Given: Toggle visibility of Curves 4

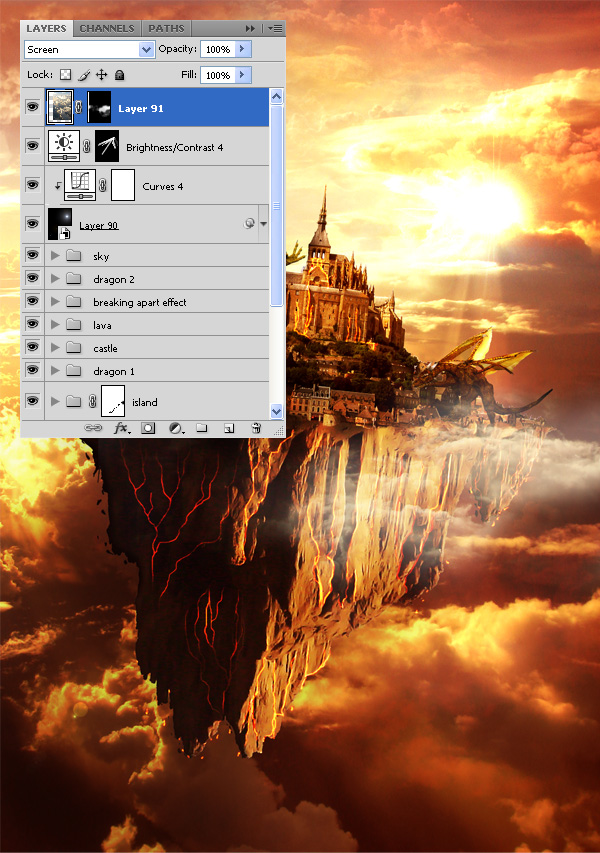Looking at the screenshot, I should [x=33, y=185].
